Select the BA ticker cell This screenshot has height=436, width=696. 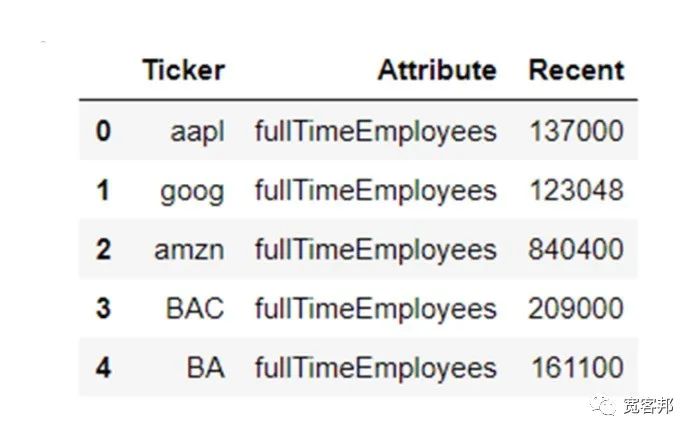[x=206, y=368]
